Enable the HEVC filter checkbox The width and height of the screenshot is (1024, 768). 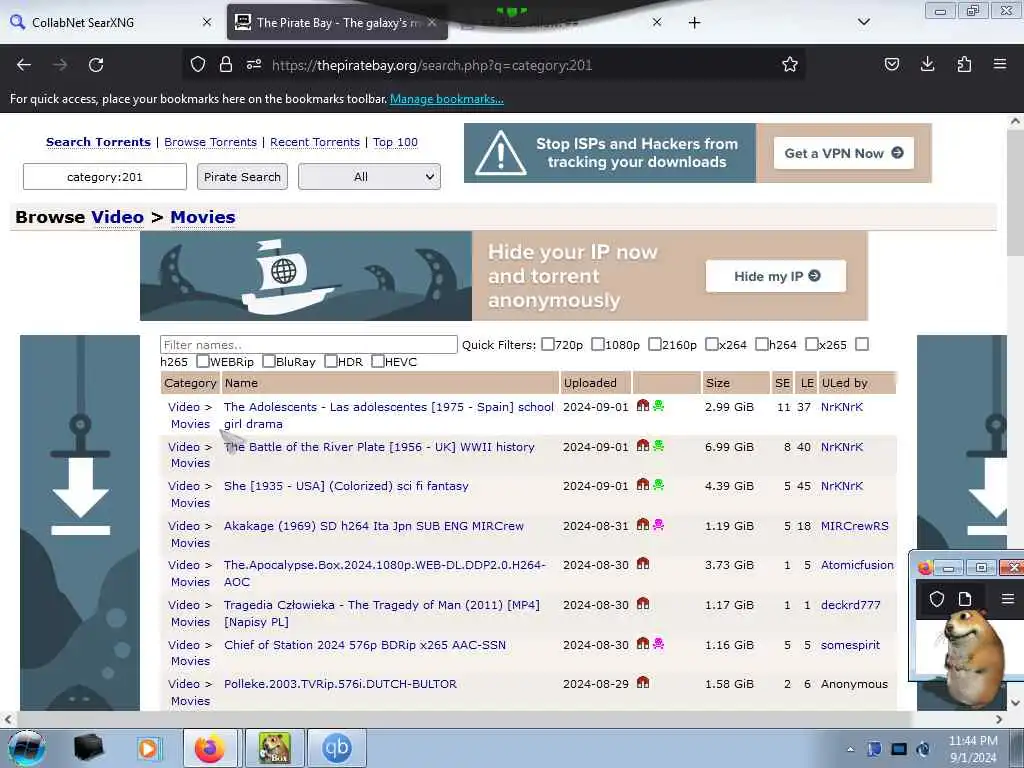[x=377, y=361]
